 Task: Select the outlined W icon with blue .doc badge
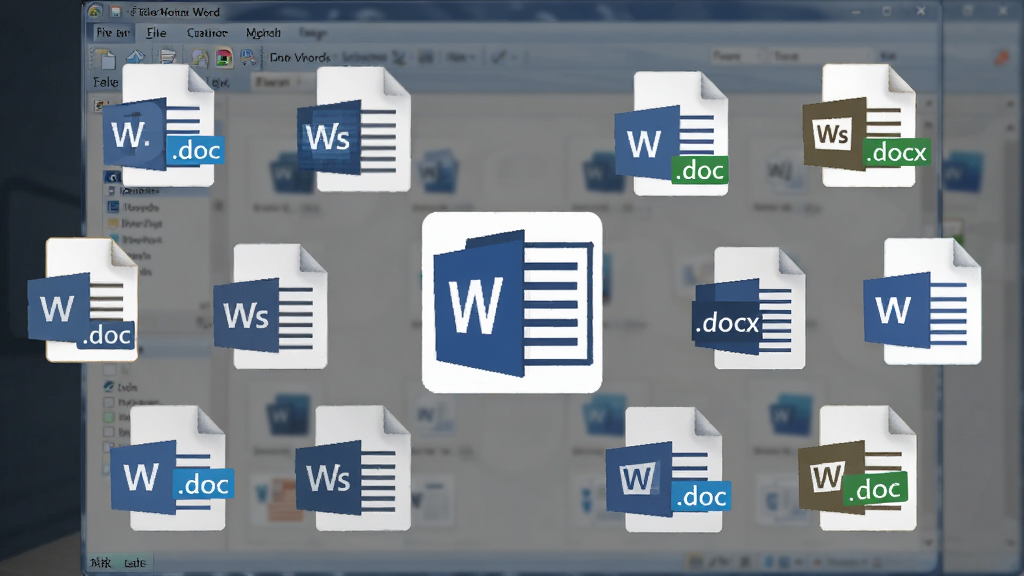click(x=667, y=469)
